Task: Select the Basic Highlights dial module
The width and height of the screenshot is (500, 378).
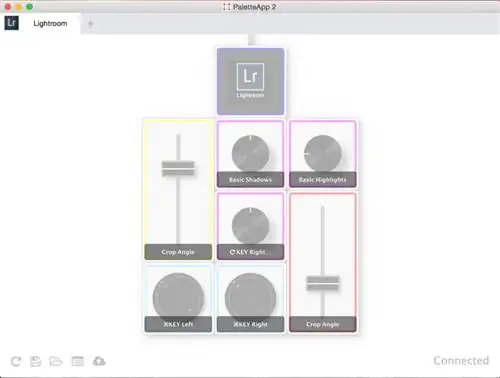Action: pos(323,153)
